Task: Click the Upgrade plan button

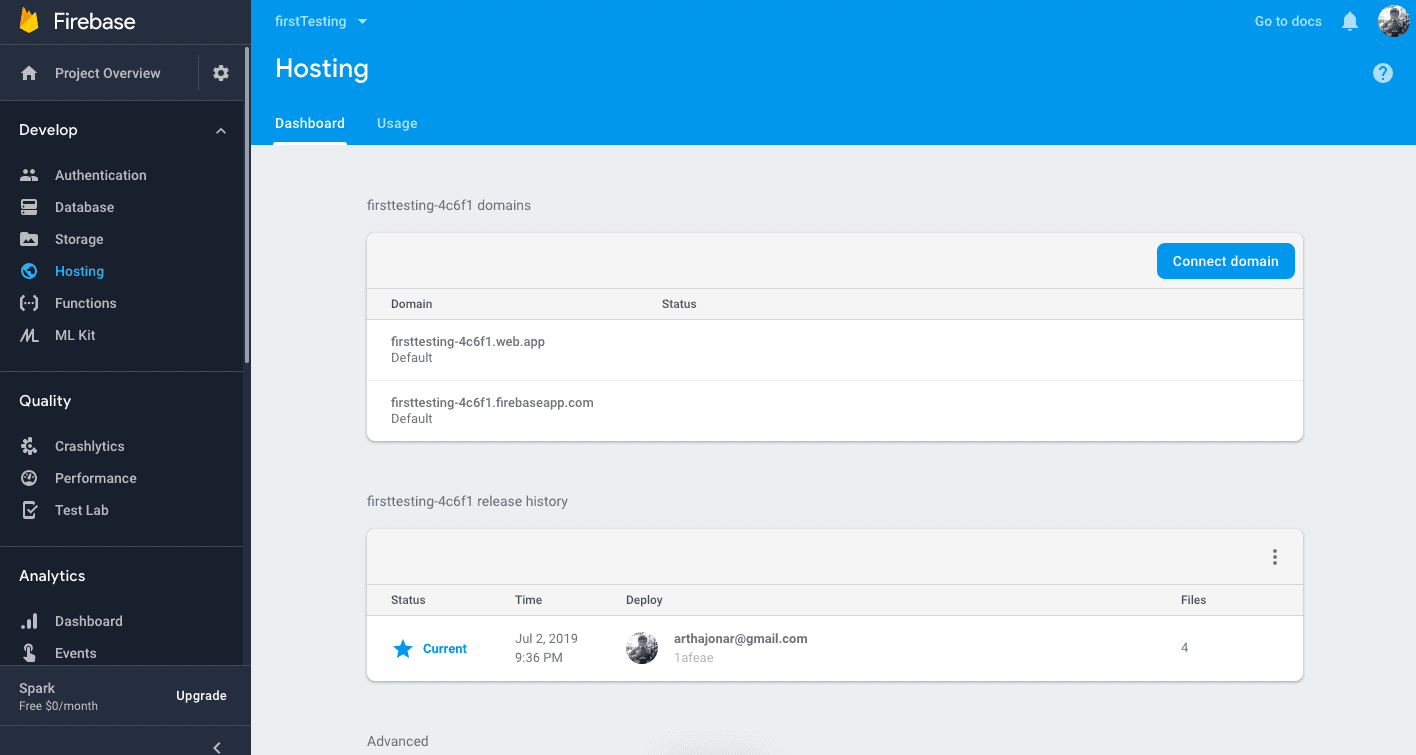Action: [x=201, y=696]
